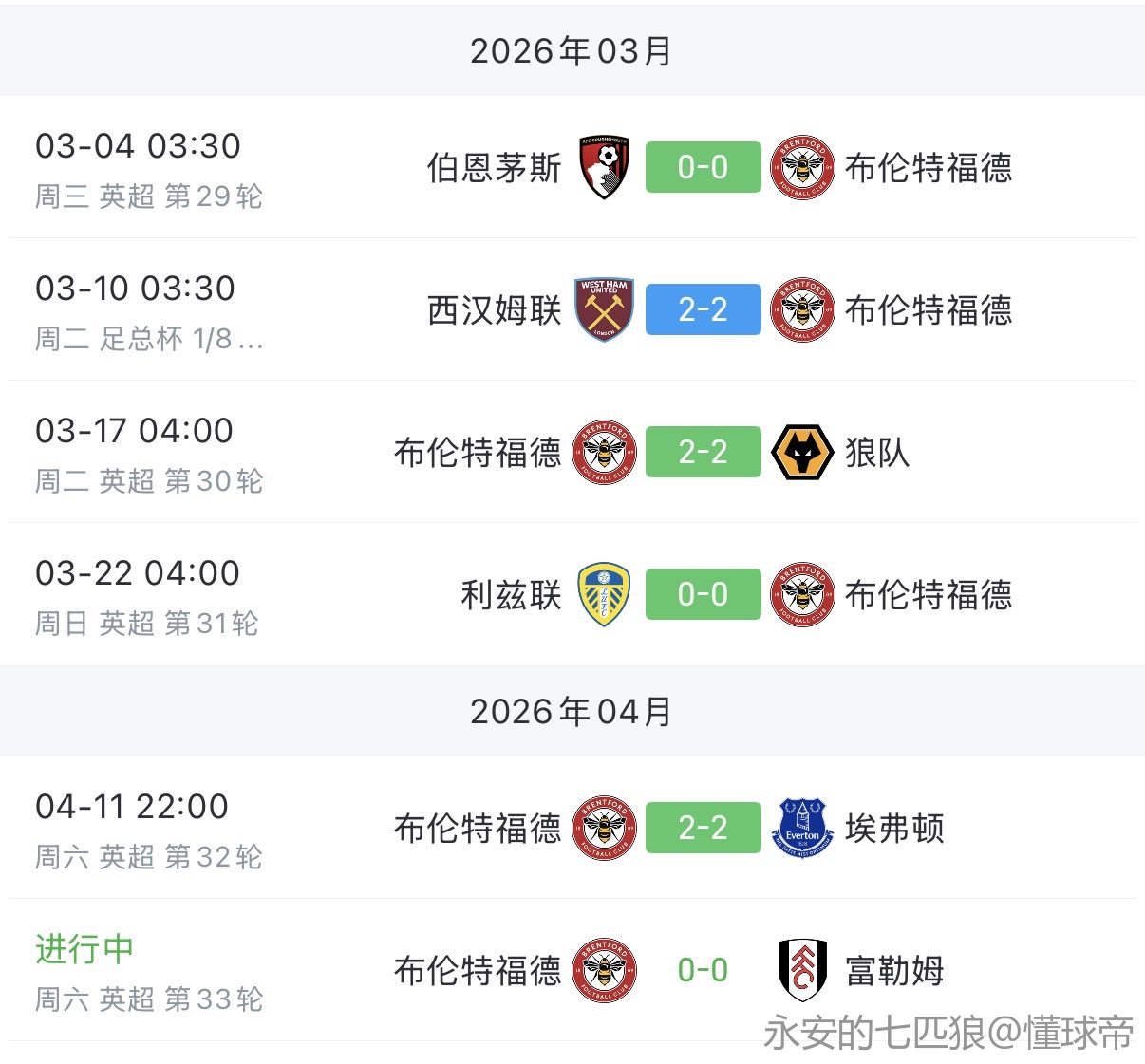Image resolution: width=1145 pixels, height=1064 pixels.
Task: Click the Leeds United crest
Action: pos(605,594)
